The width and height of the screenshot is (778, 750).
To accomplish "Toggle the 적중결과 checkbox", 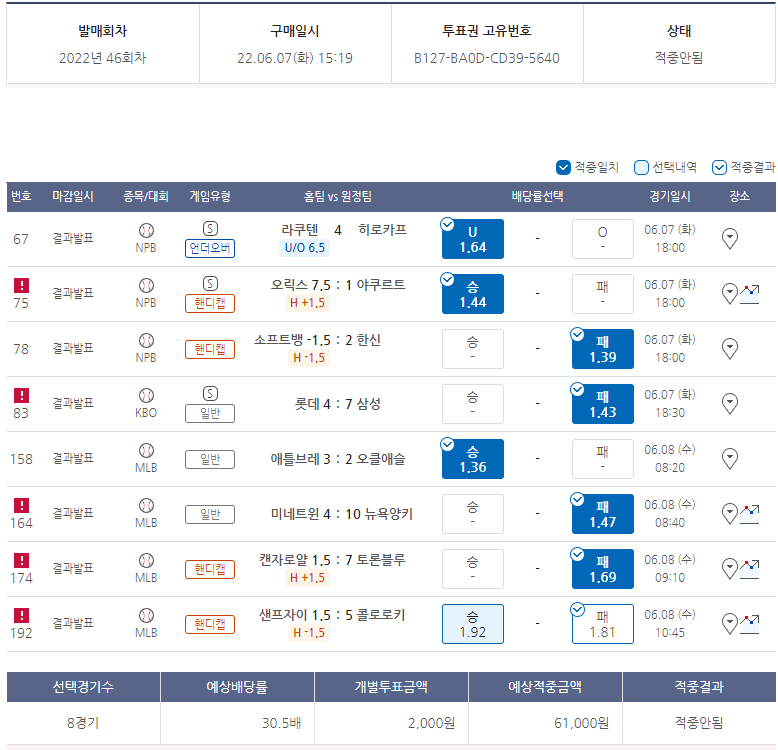I will (x=719, y=168).
